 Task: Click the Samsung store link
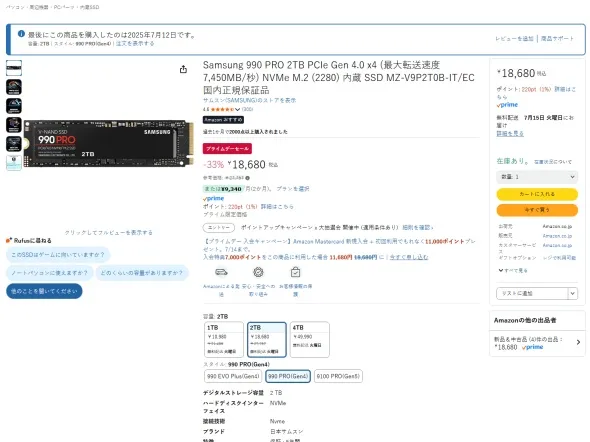tap(249, 100)
